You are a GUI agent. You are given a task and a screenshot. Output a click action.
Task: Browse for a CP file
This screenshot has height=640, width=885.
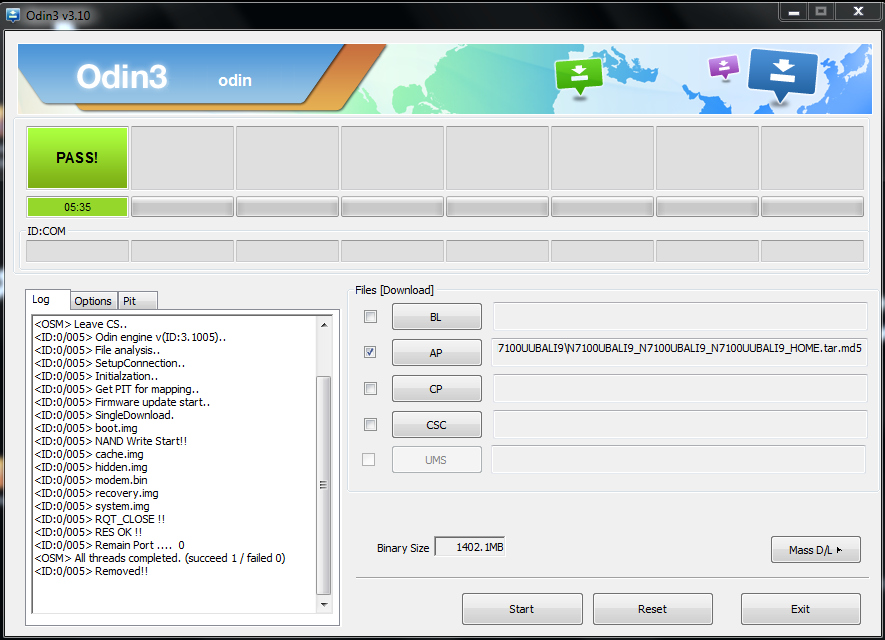pos(436,389)
